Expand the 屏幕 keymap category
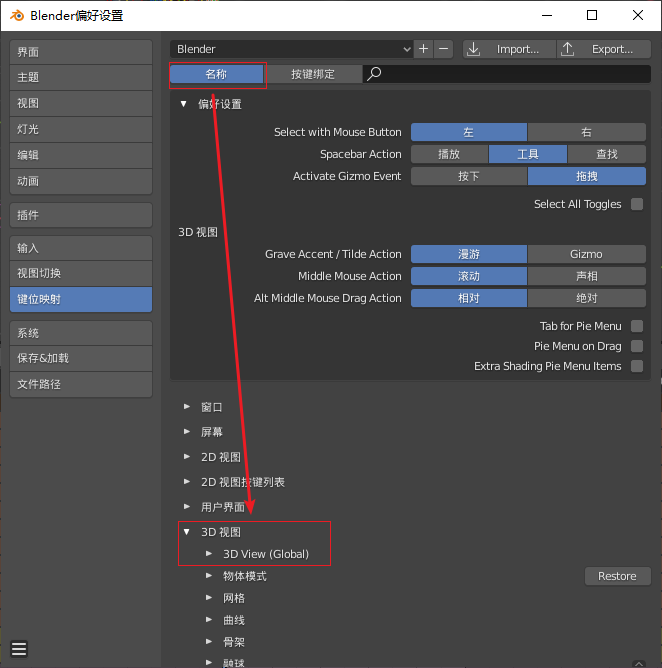The height and width of the screenshot is (668, 662). pyautogui.click(x=187, y=432)
